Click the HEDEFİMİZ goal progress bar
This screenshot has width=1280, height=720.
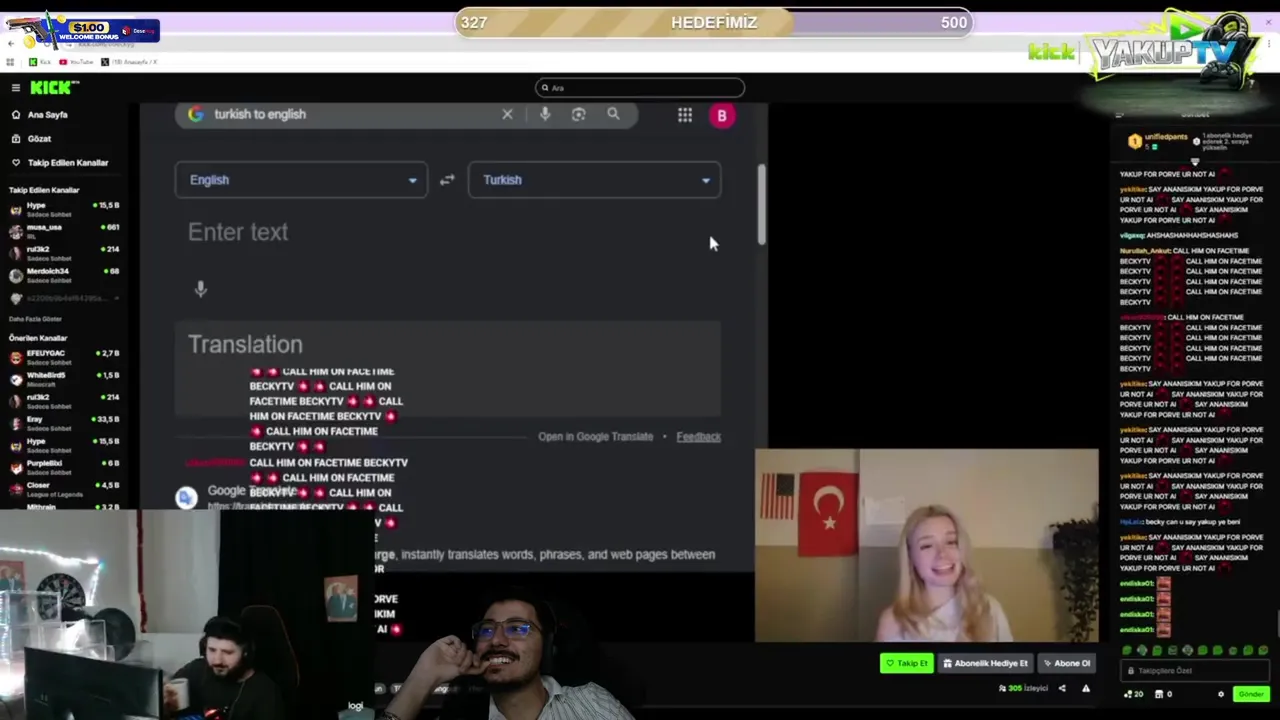(714, 22)
